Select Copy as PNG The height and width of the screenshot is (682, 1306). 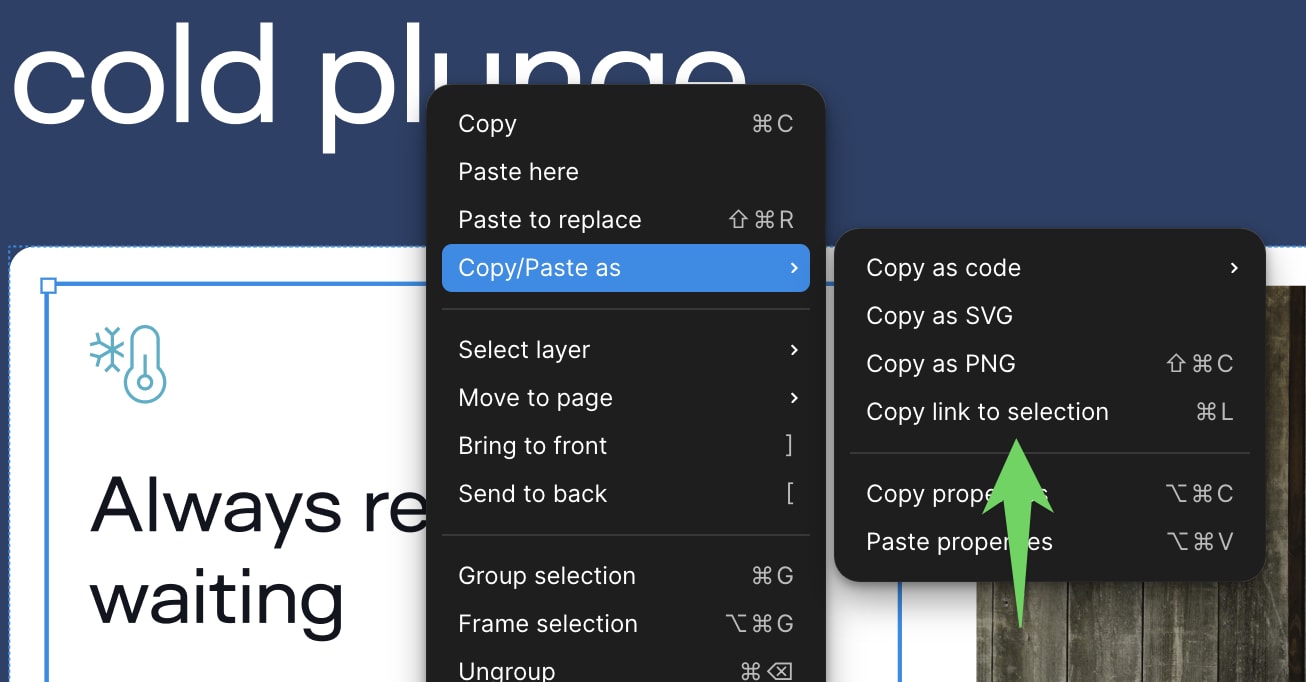(940, 363)
